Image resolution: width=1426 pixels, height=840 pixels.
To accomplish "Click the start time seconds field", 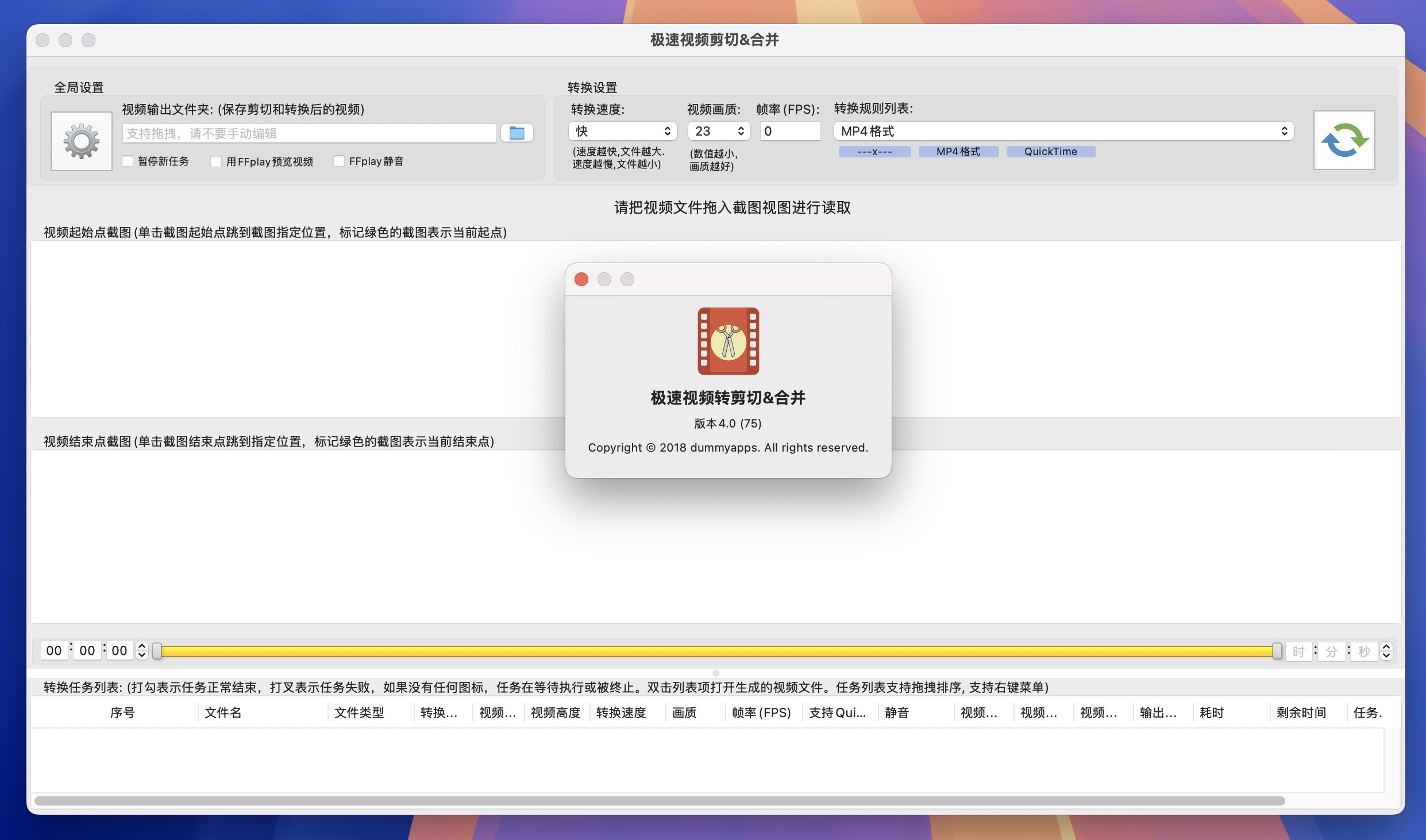I will [x=120, y=650].
